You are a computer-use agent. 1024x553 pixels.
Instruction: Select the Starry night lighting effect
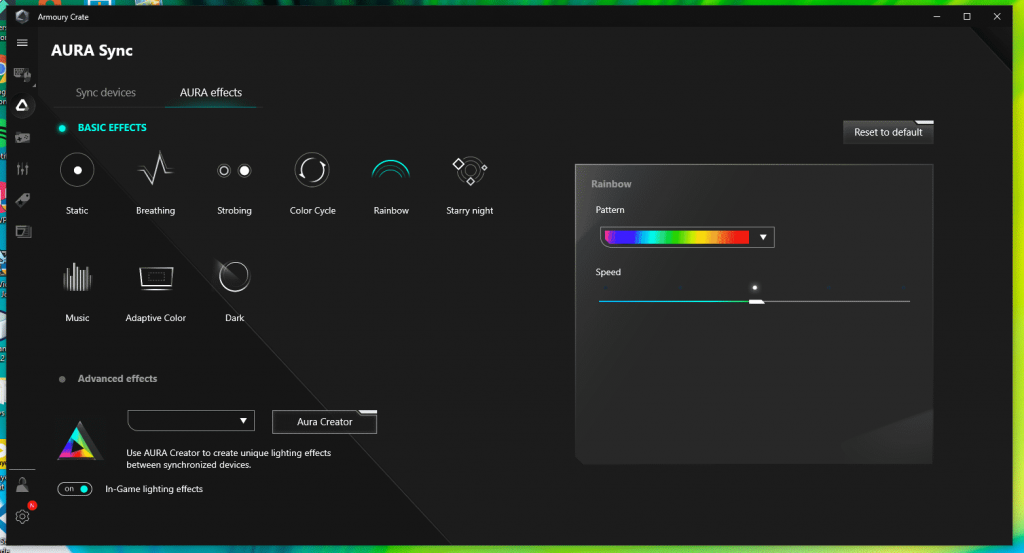tap(470, 183)
